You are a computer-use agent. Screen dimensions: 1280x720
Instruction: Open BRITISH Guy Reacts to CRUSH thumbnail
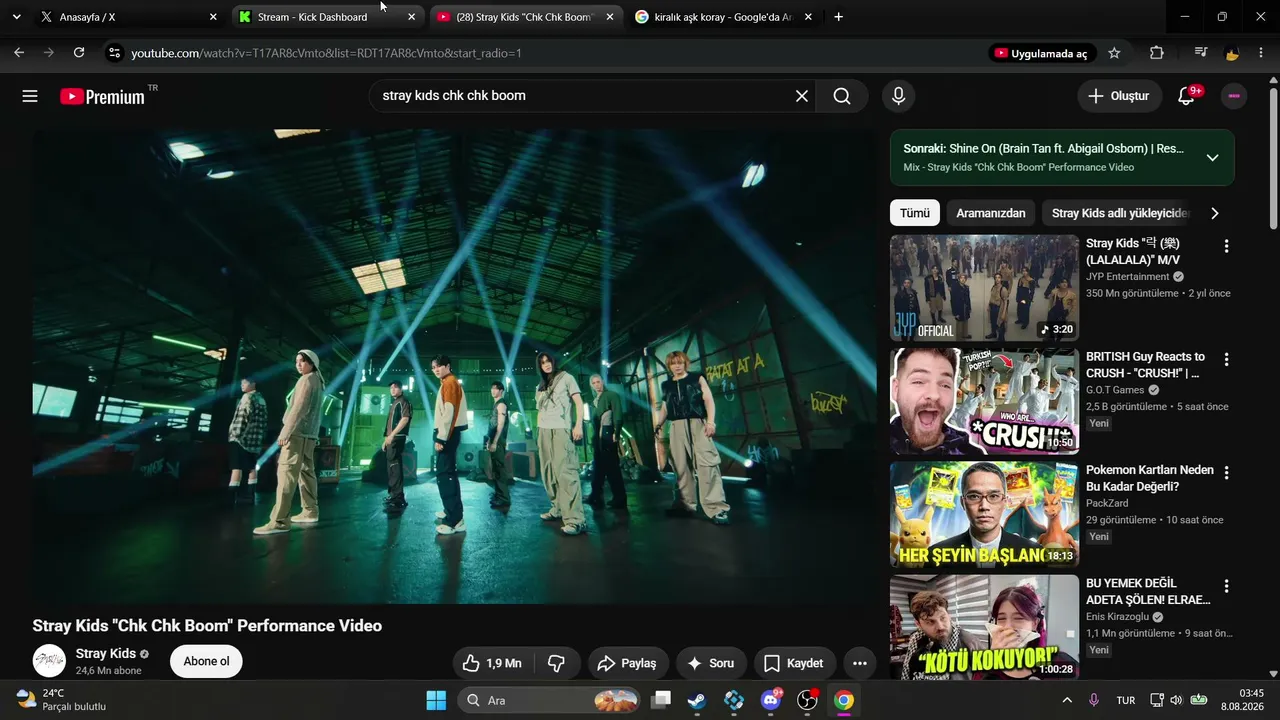pos(985,401)
